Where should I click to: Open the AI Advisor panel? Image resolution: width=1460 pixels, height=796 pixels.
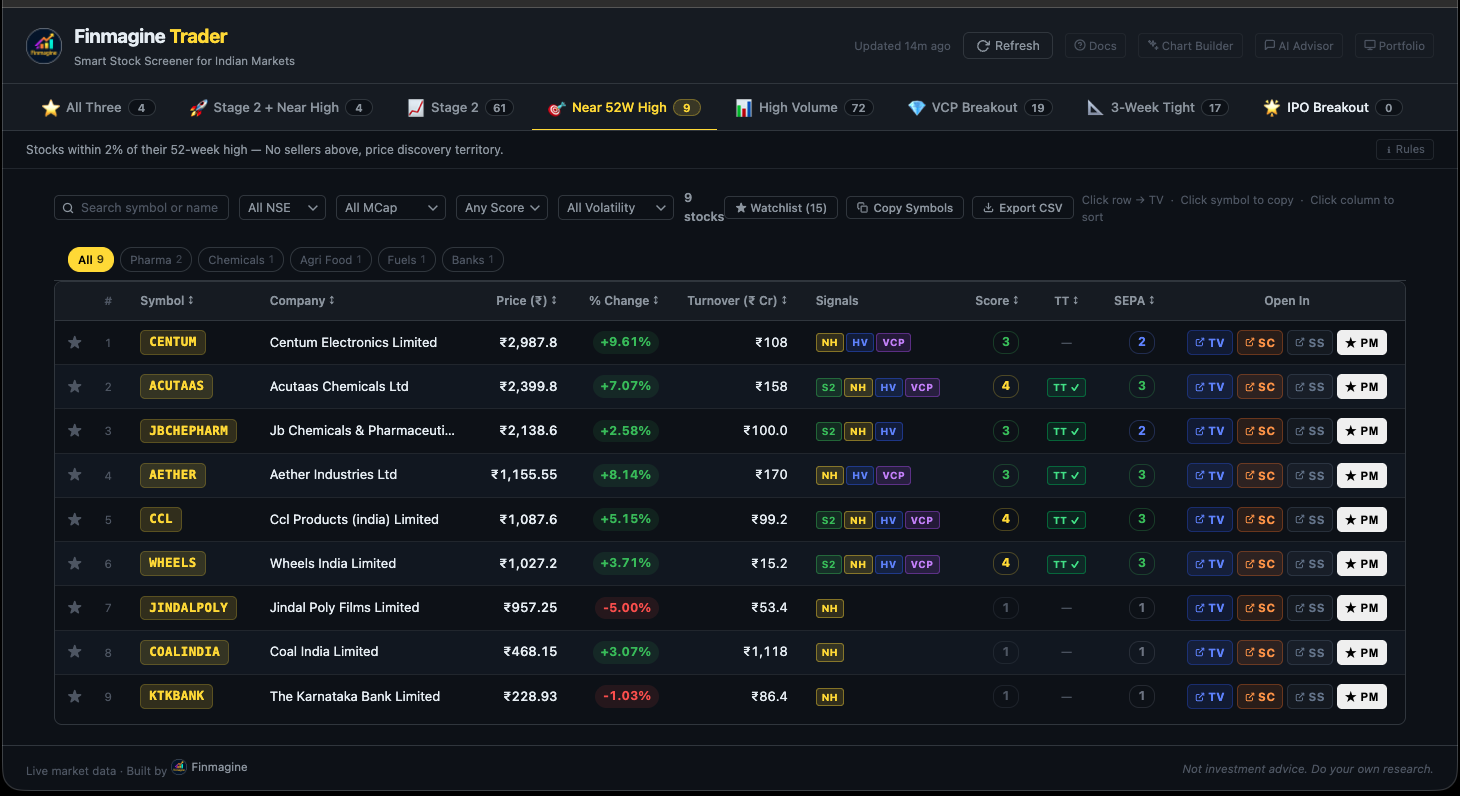pos(1298,45)
